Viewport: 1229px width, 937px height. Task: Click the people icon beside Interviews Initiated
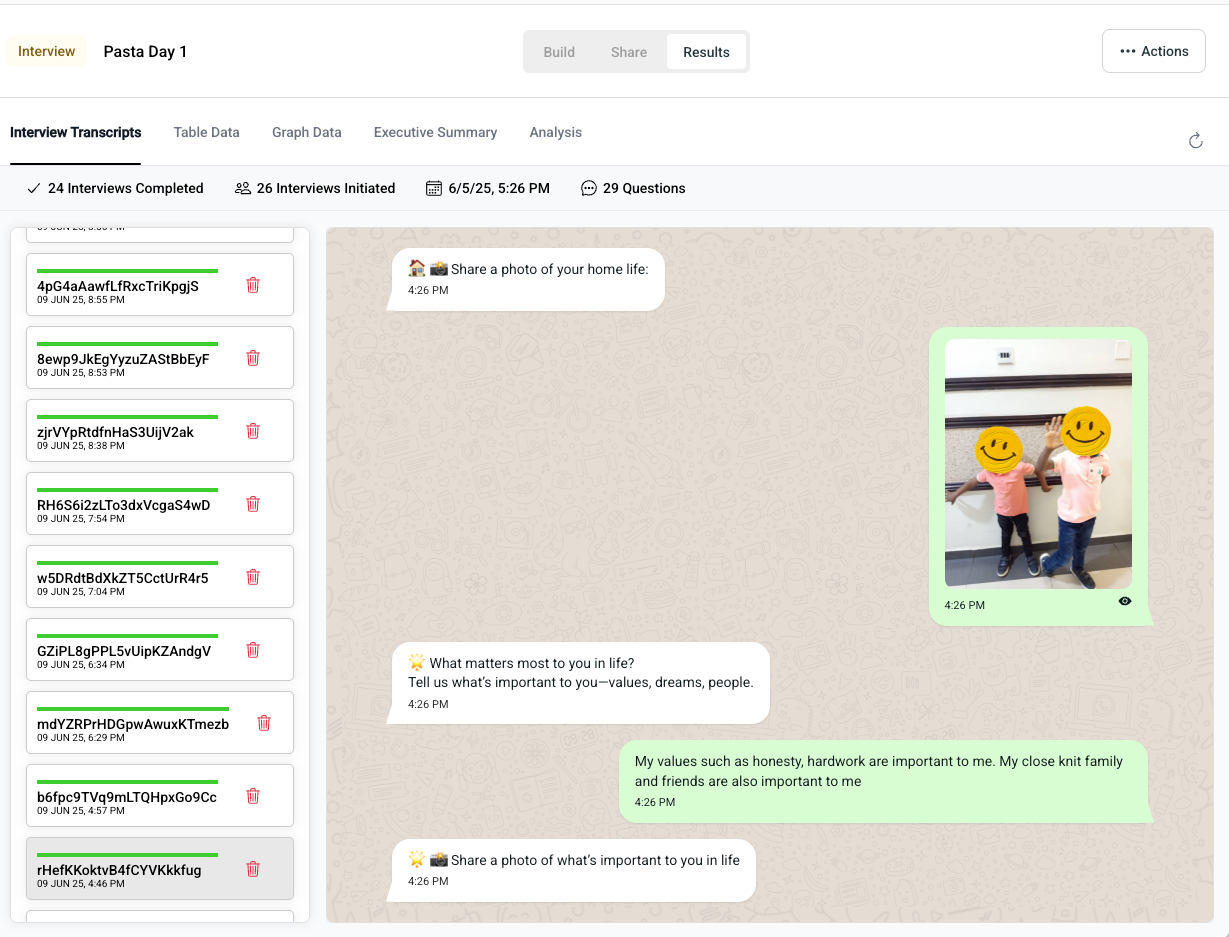pyautogui.click(x=243, y=188)
